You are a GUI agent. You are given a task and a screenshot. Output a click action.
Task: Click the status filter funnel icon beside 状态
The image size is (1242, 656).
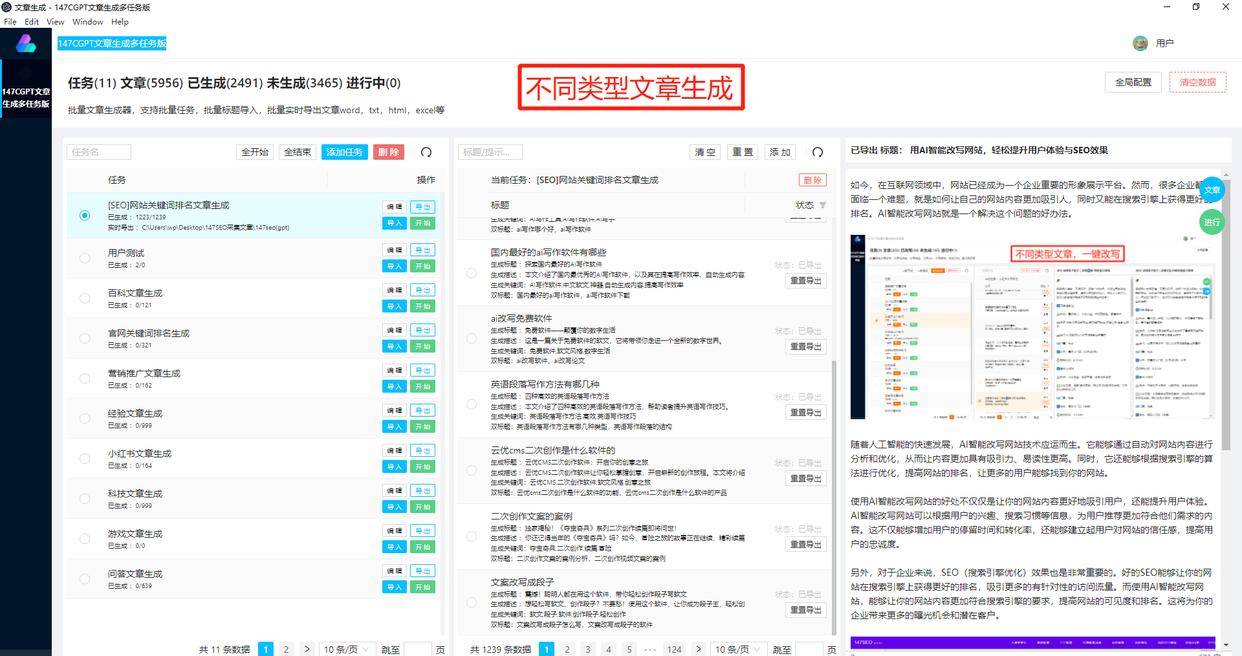click(823, 205)
